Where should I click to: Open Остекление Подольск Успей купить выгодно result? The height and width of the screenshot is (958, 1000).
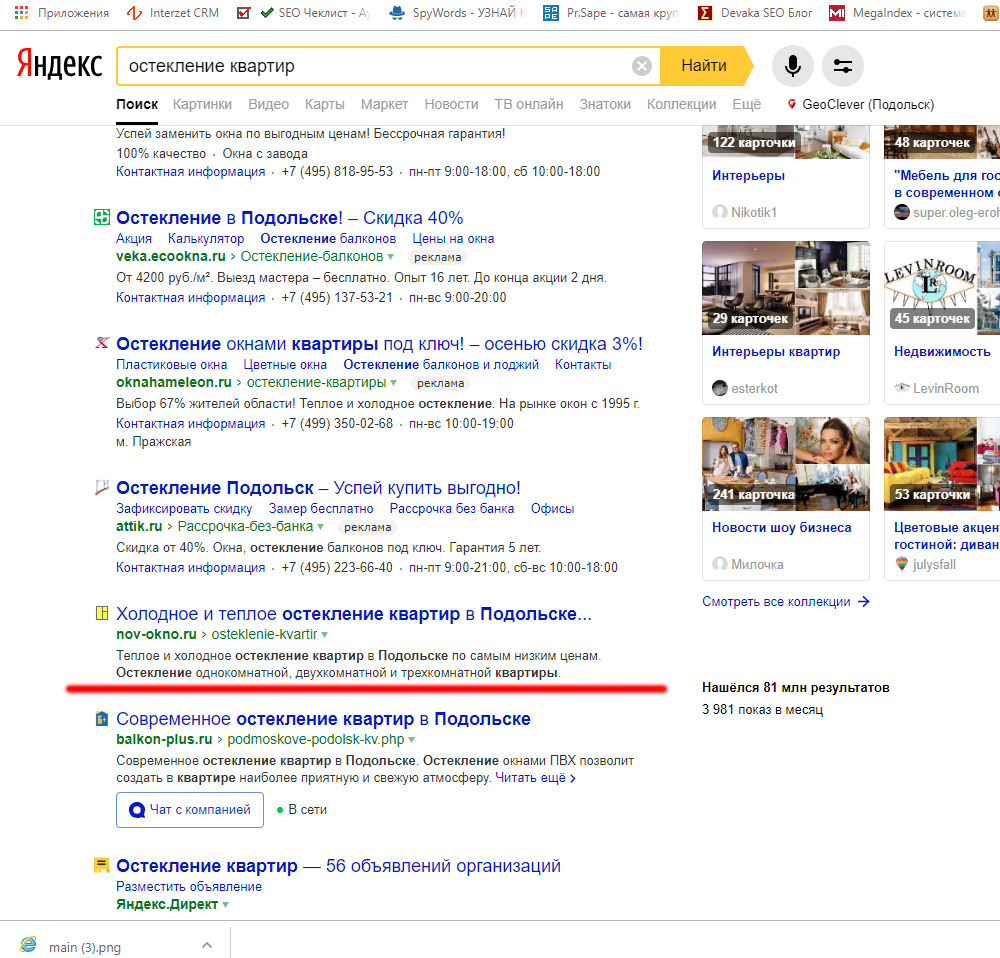point(318,488)
